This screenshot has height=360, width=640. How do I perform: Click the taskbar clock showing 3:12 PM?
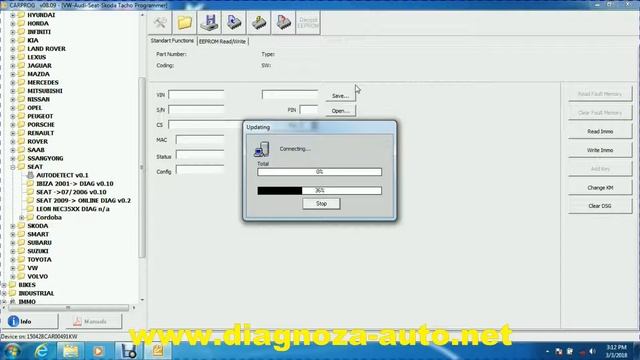tap(616, 347)
